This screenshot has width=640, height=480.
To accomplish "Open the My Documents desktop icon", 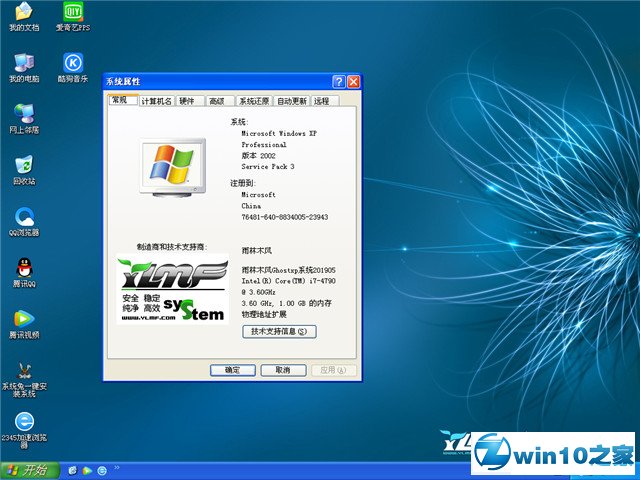I will tap(24, 17).
